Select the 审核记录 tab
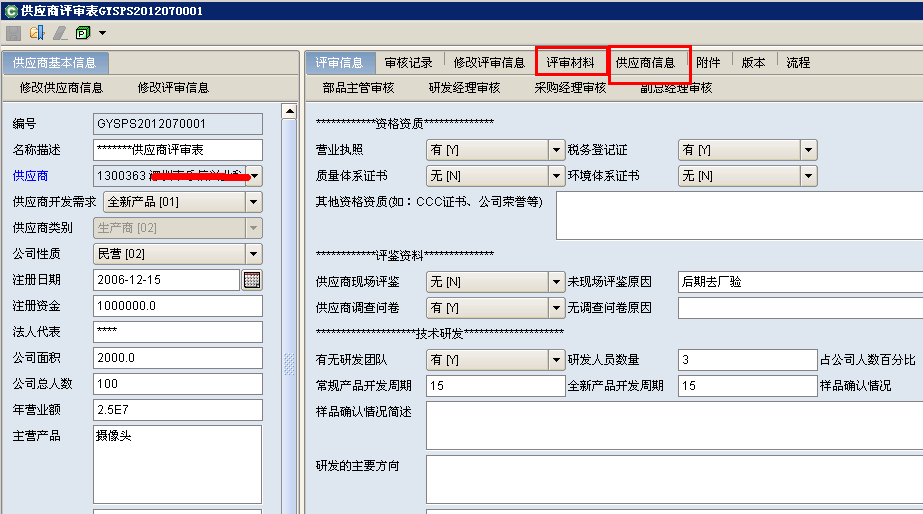Viewport: 923px width, 514px height. [408, 63]
